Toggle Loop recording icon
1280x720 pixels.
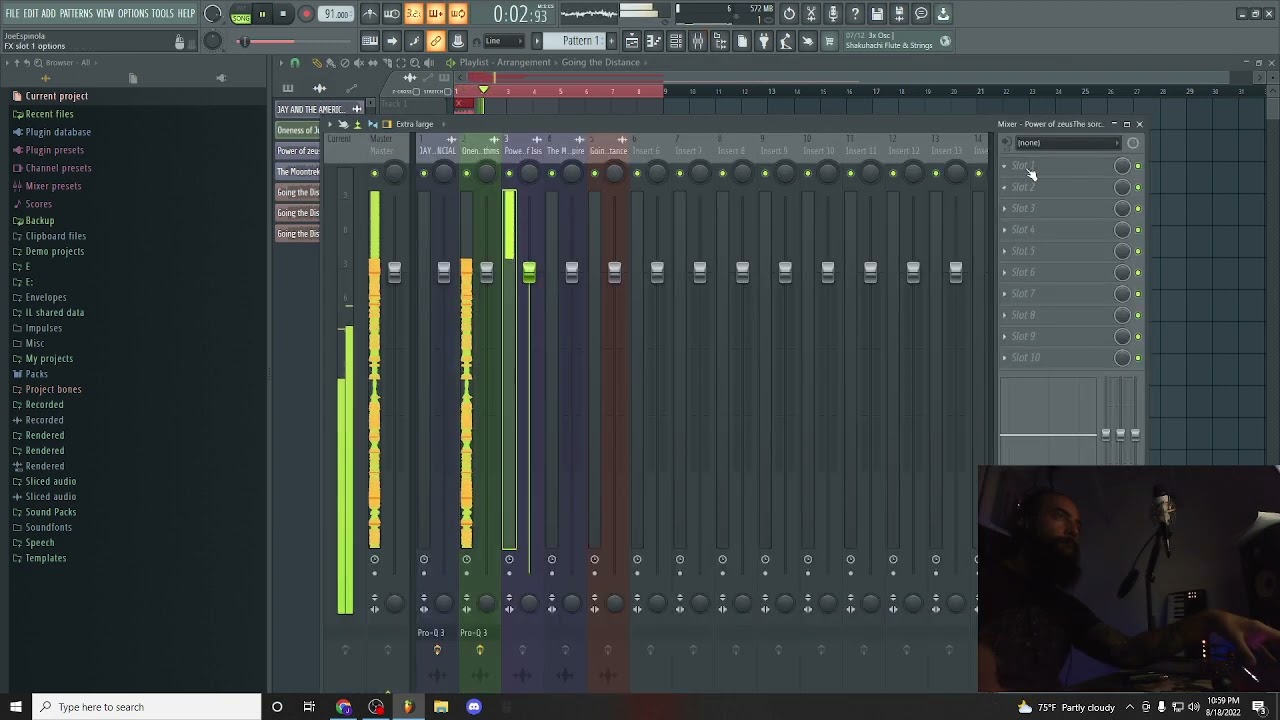coord(458,14)
